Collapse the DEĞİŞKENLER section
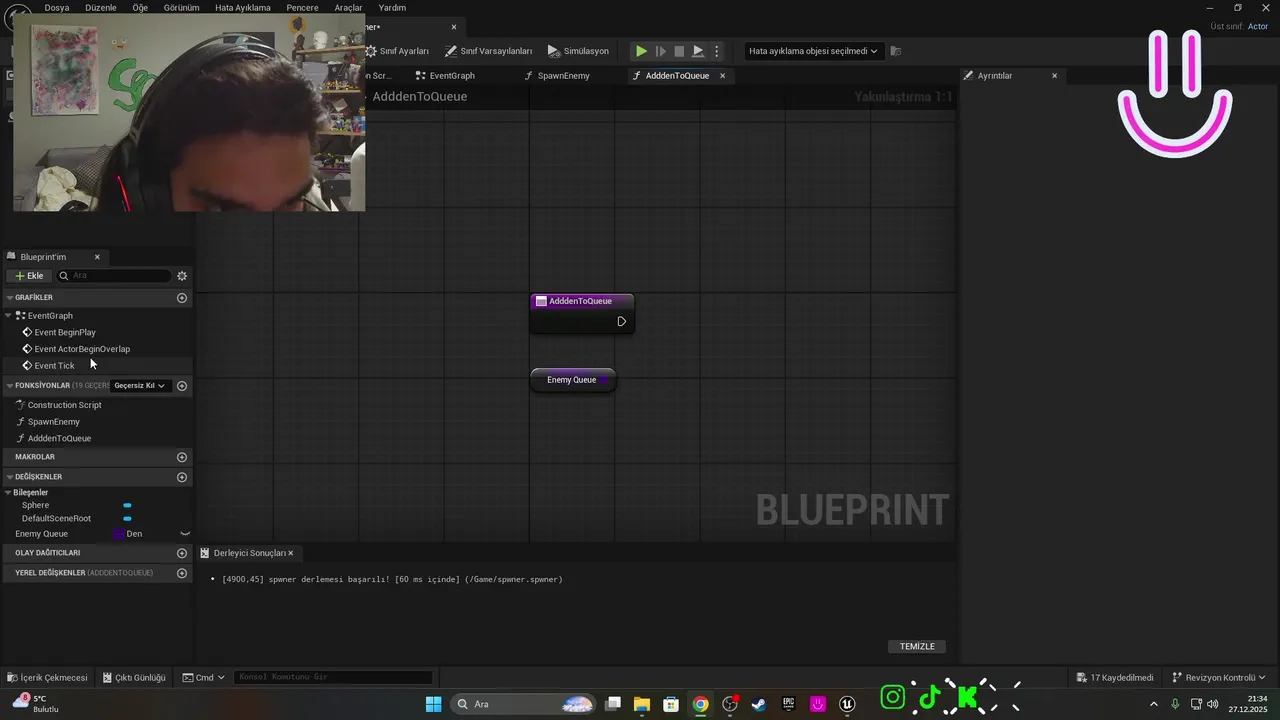 coord(9,477)
